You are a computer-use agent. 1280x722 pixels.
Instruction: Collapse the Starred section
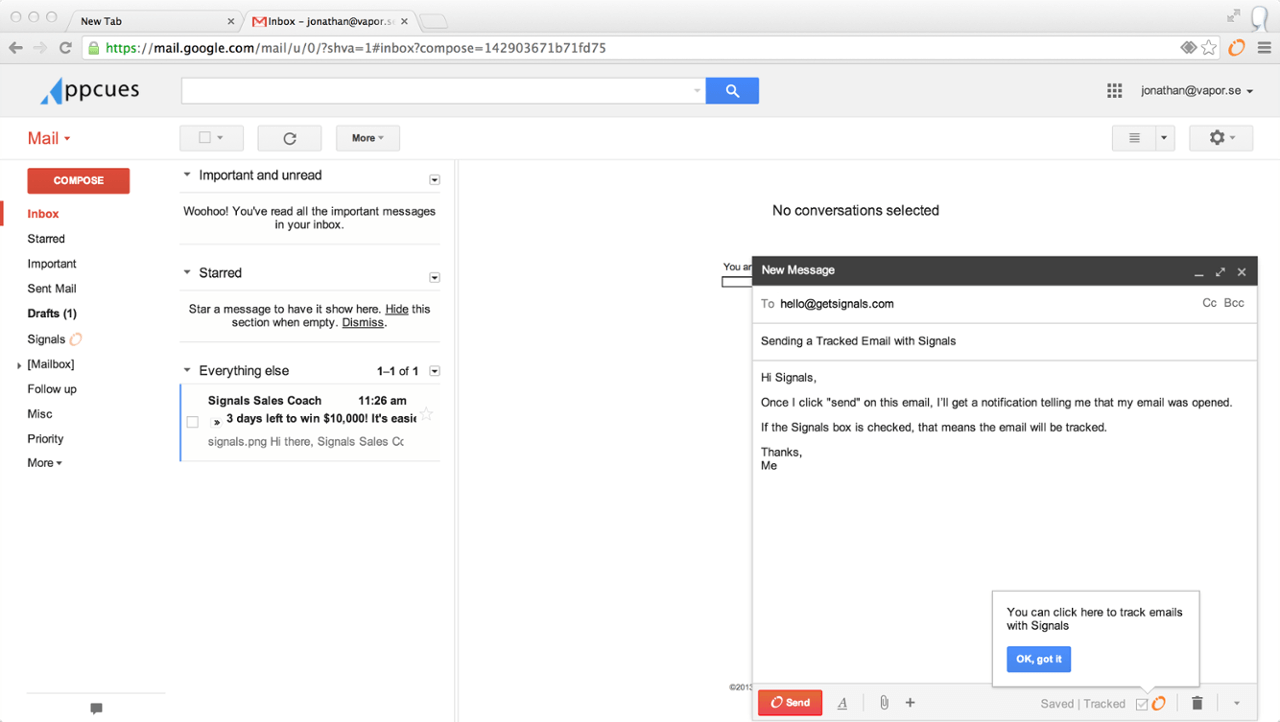click(x=187, y=272)
